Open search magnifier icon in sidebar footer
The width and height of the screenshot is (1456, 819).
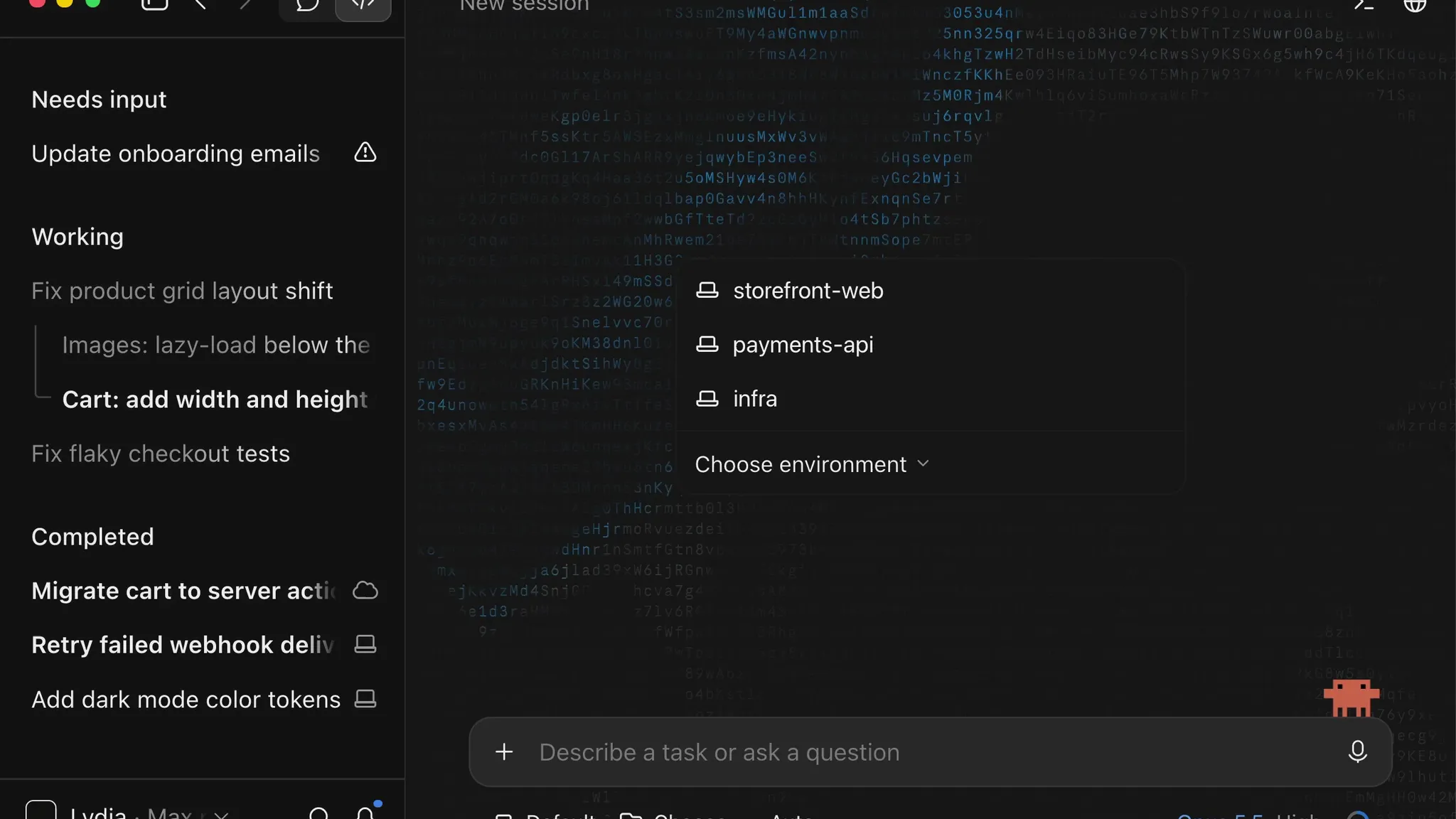(319, 813)
